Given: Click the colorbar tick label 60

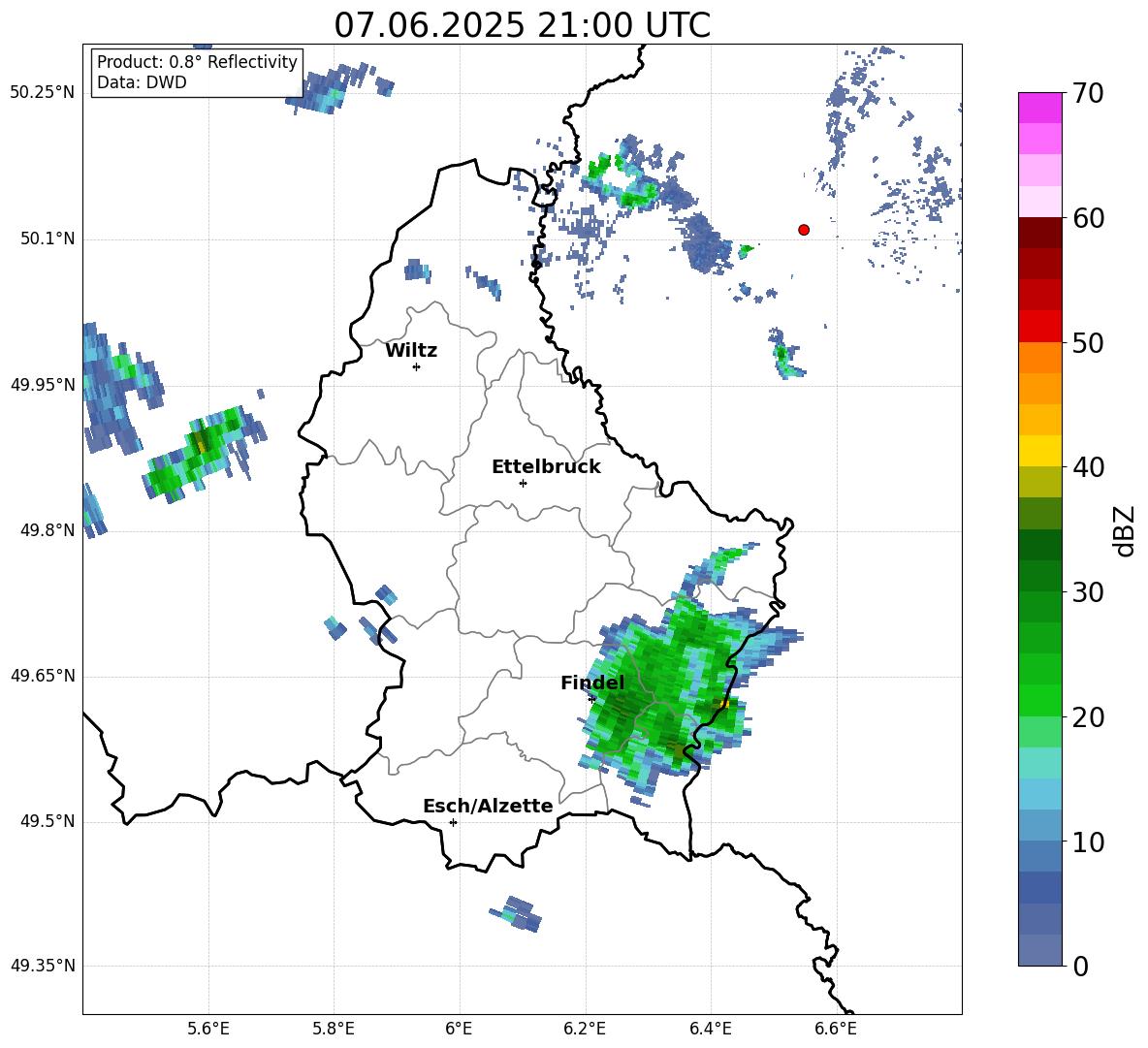Looking at the screenshot, I should tap(1088, 218).
